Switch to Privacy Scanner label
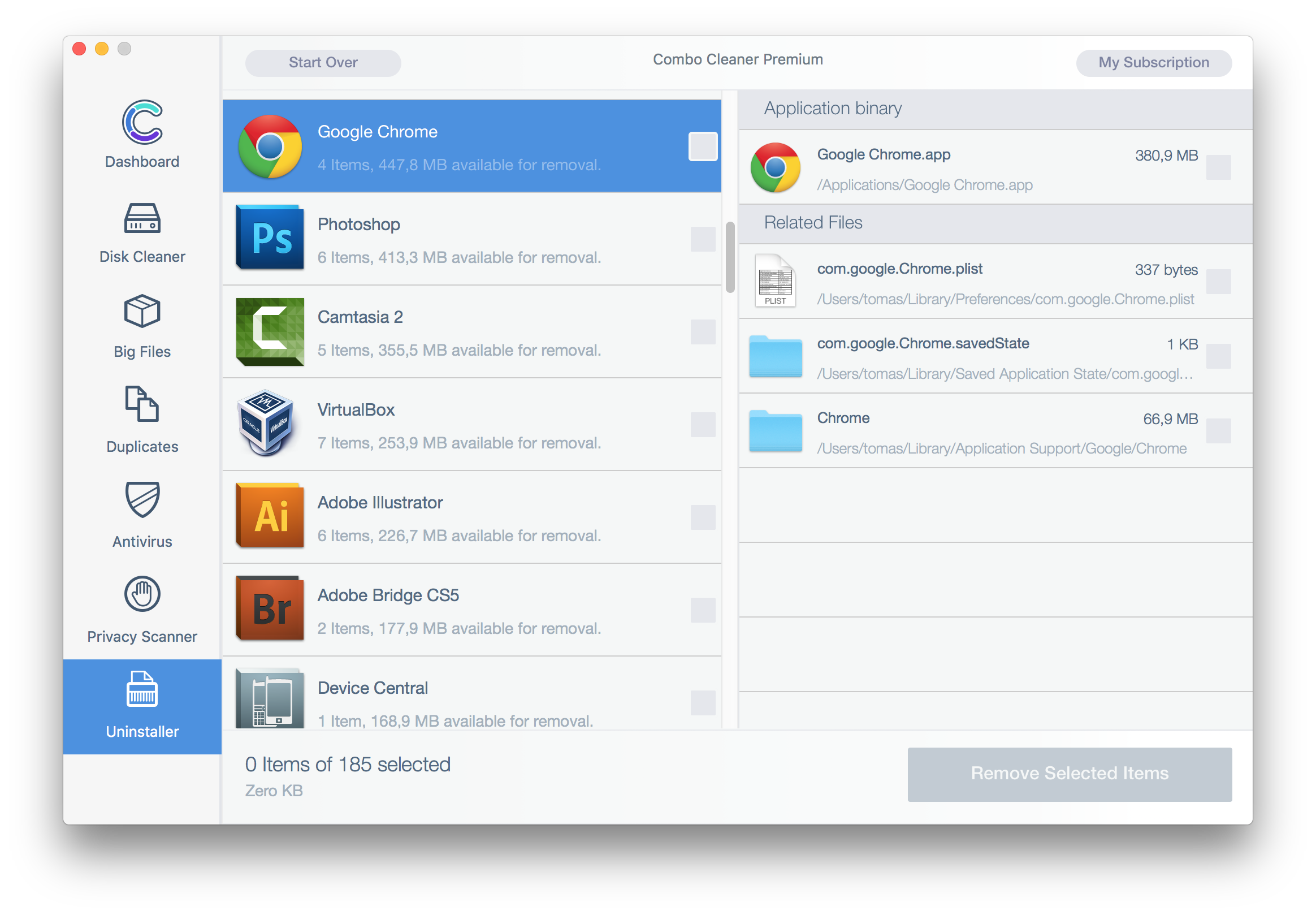 click(142, 636)
